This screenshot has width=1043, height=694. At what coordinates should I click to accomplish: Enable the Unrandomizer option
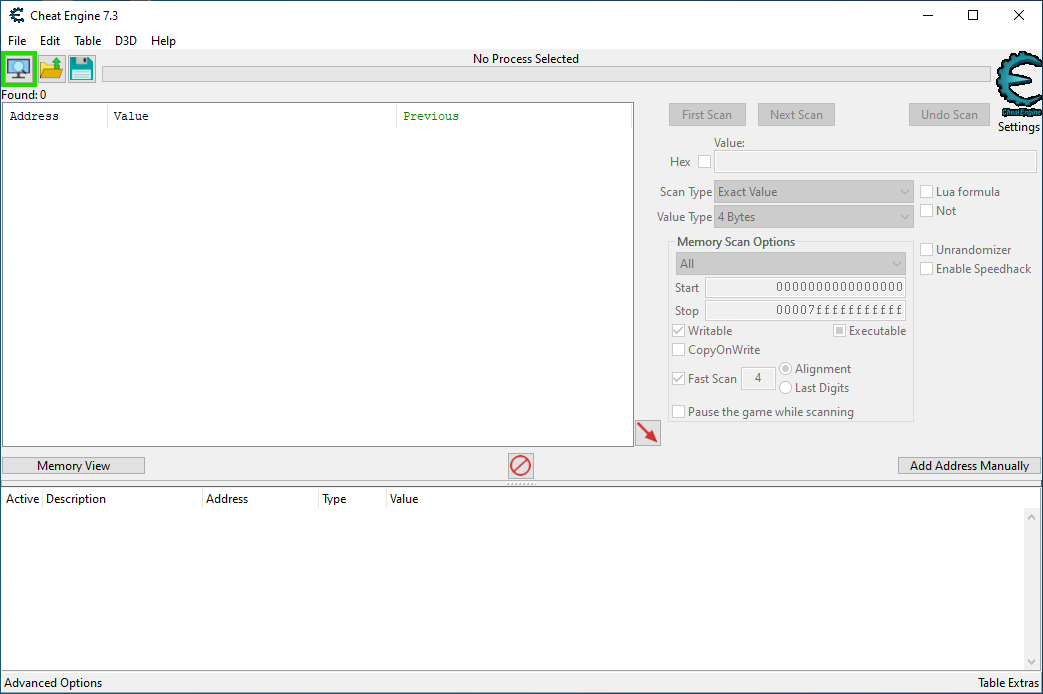tap(927, 250)
